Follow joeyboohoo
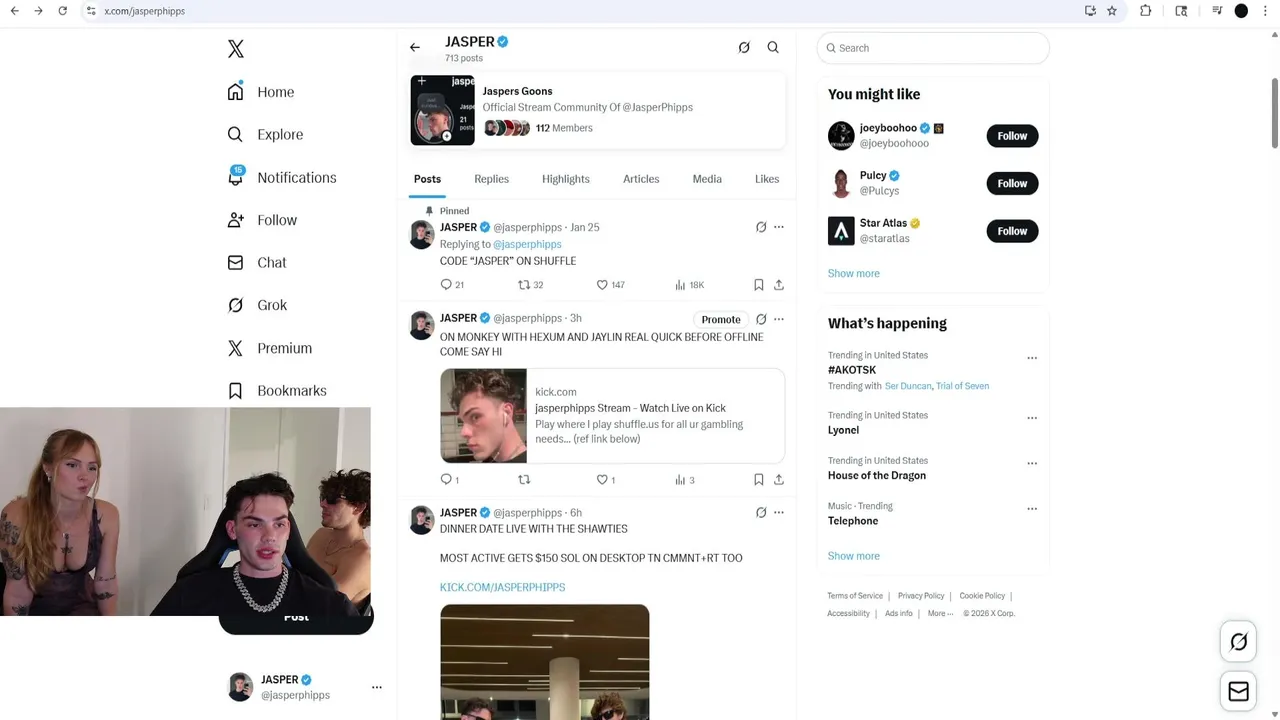 tap(1012, 136)
